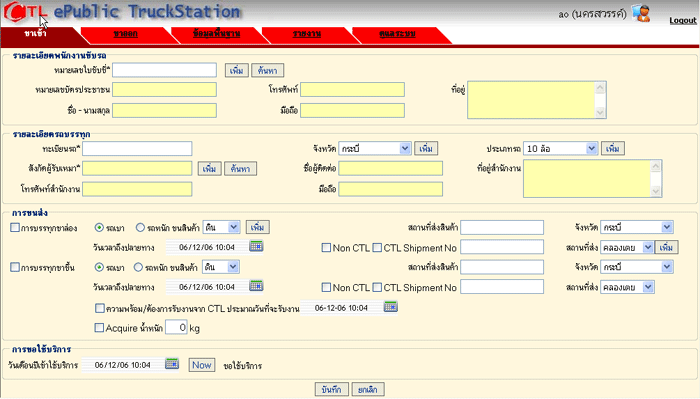Focus the office telephone field
Screen dimensions: 700x399
pyautogui.click(x=137, y=189)
